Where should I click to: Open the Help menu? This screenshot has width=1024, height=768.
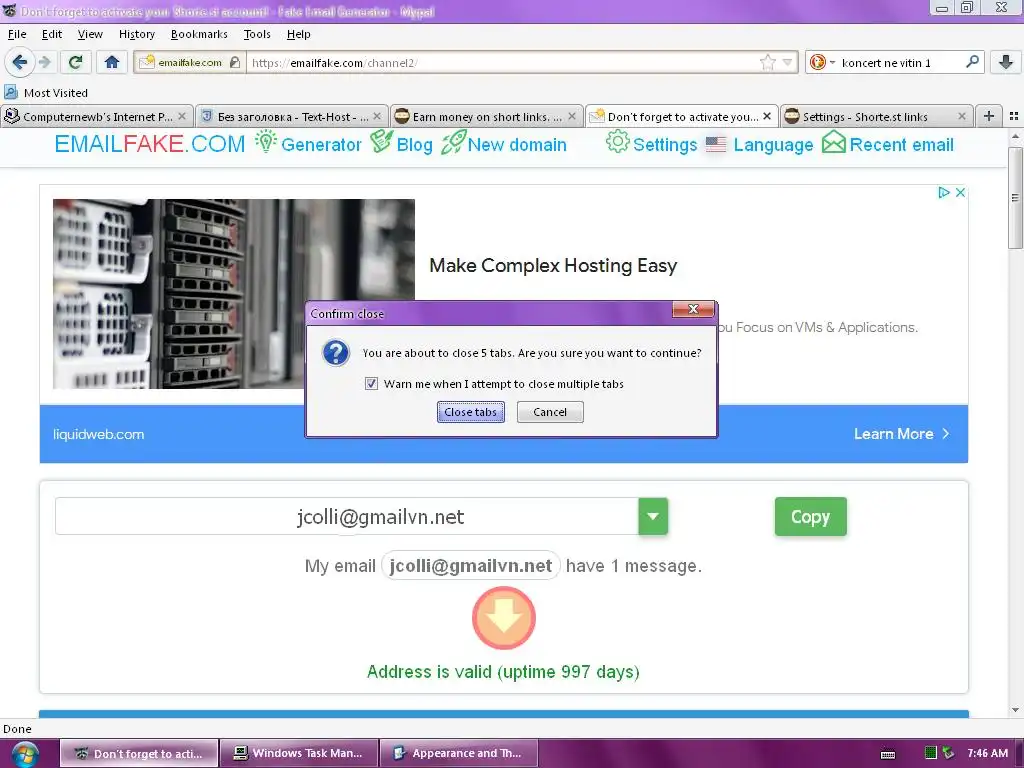point(298,34)
